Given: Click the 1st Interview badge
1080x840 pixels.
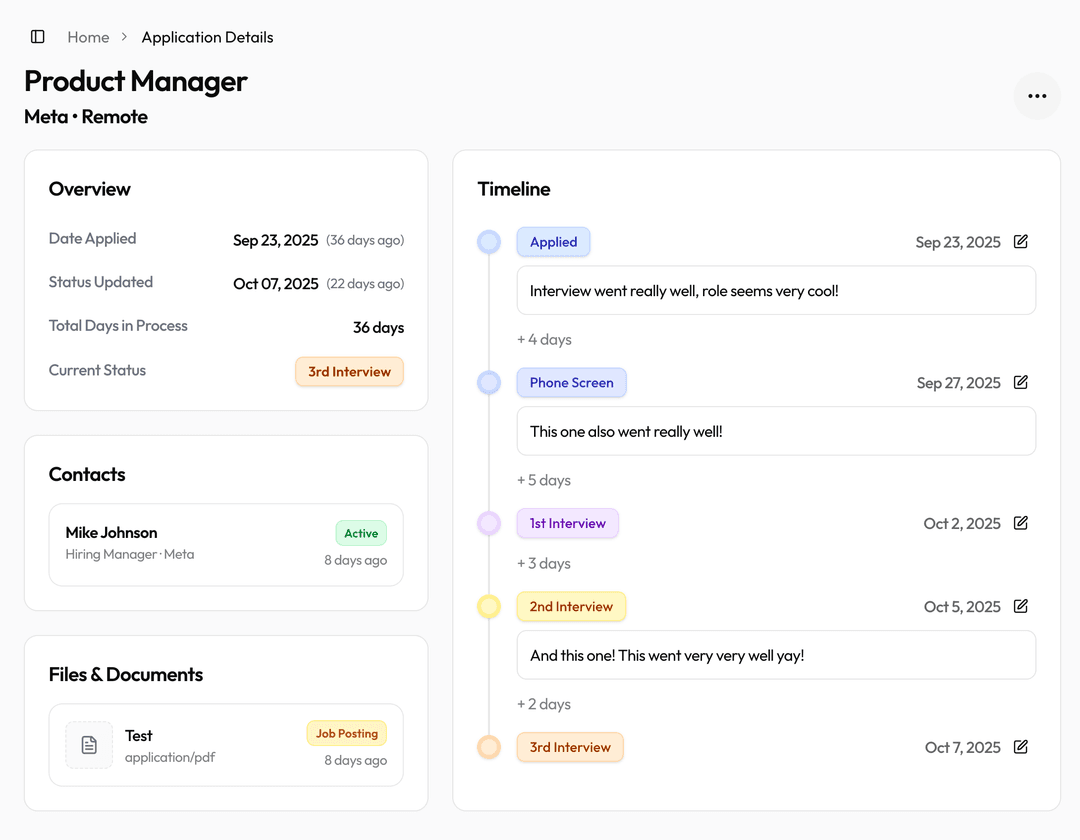Looking at the screenshot, I should point(567,523).
